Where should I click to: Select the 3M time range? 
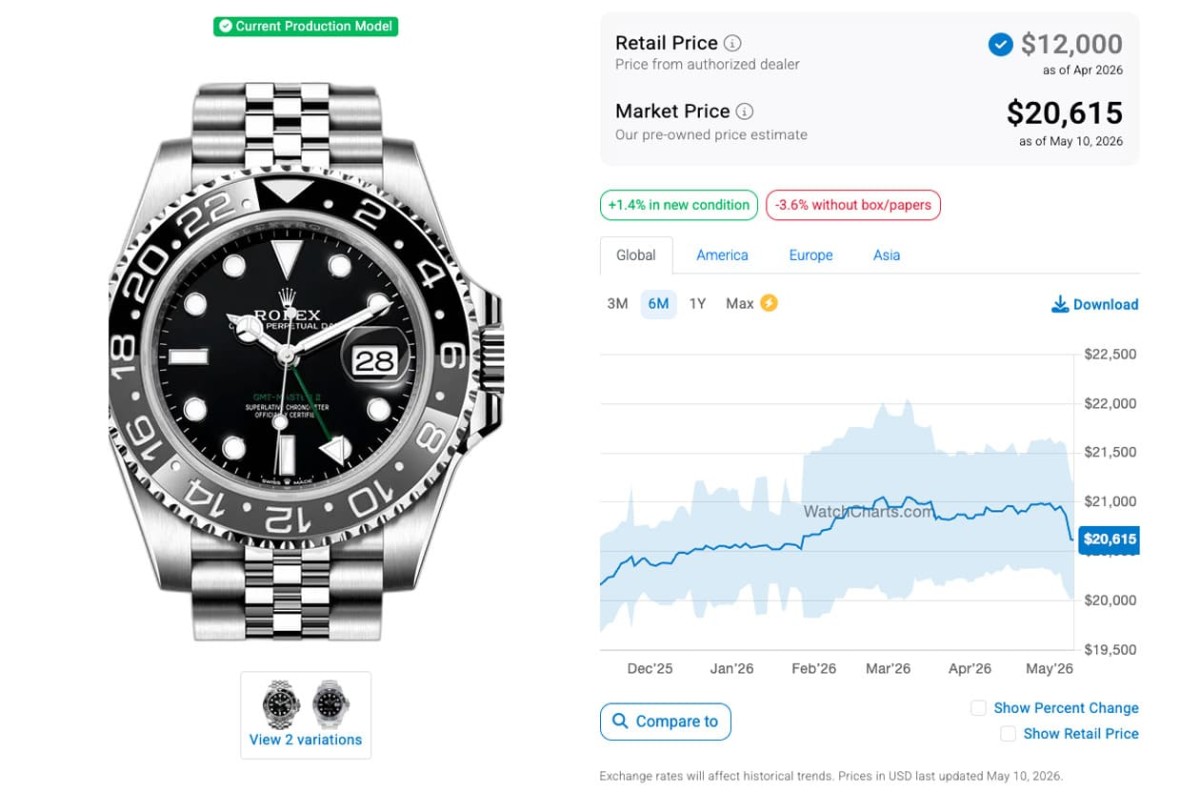[x=618, y=304]
